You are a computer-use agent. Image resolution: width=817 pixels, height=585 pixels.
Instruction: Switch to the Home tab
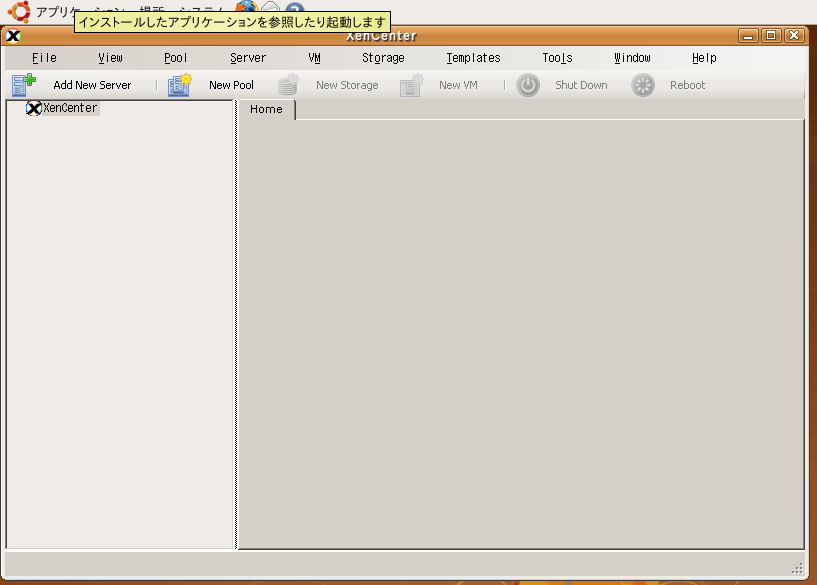(x=266, y=109)
